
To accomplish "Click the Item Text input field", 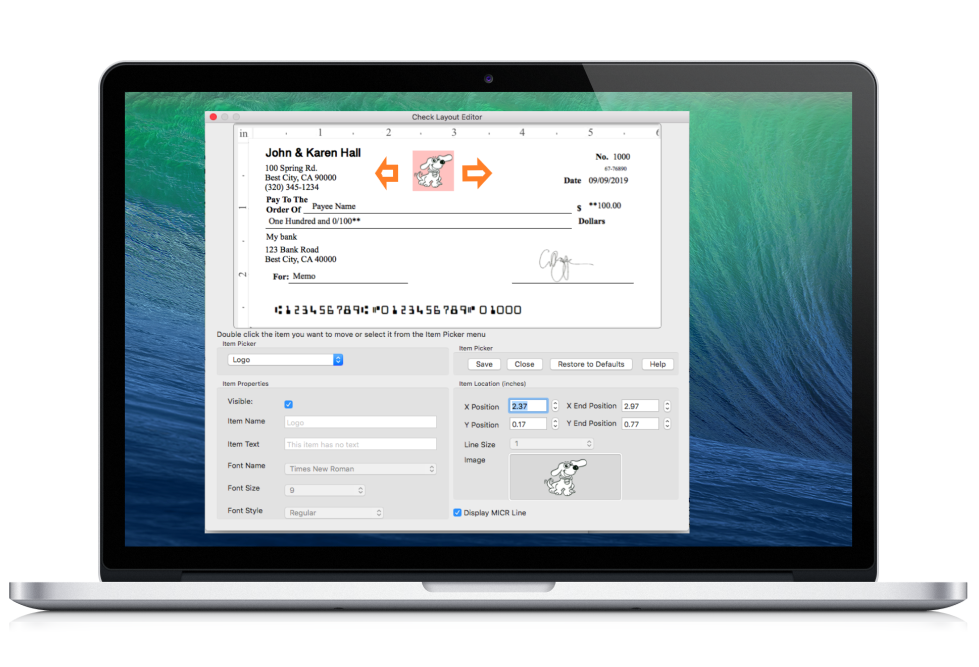I will pos(360,444).
